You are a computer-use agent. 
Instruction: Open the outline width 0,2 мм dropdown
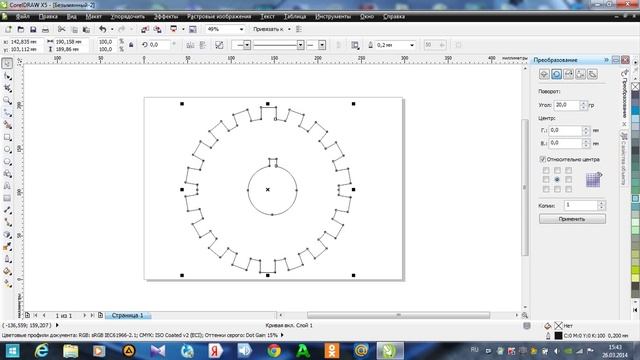tap(412, 45)
